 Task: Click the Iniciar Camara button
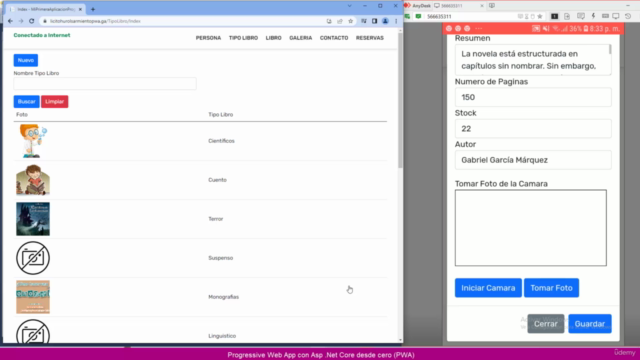click(x=488, y=288)
